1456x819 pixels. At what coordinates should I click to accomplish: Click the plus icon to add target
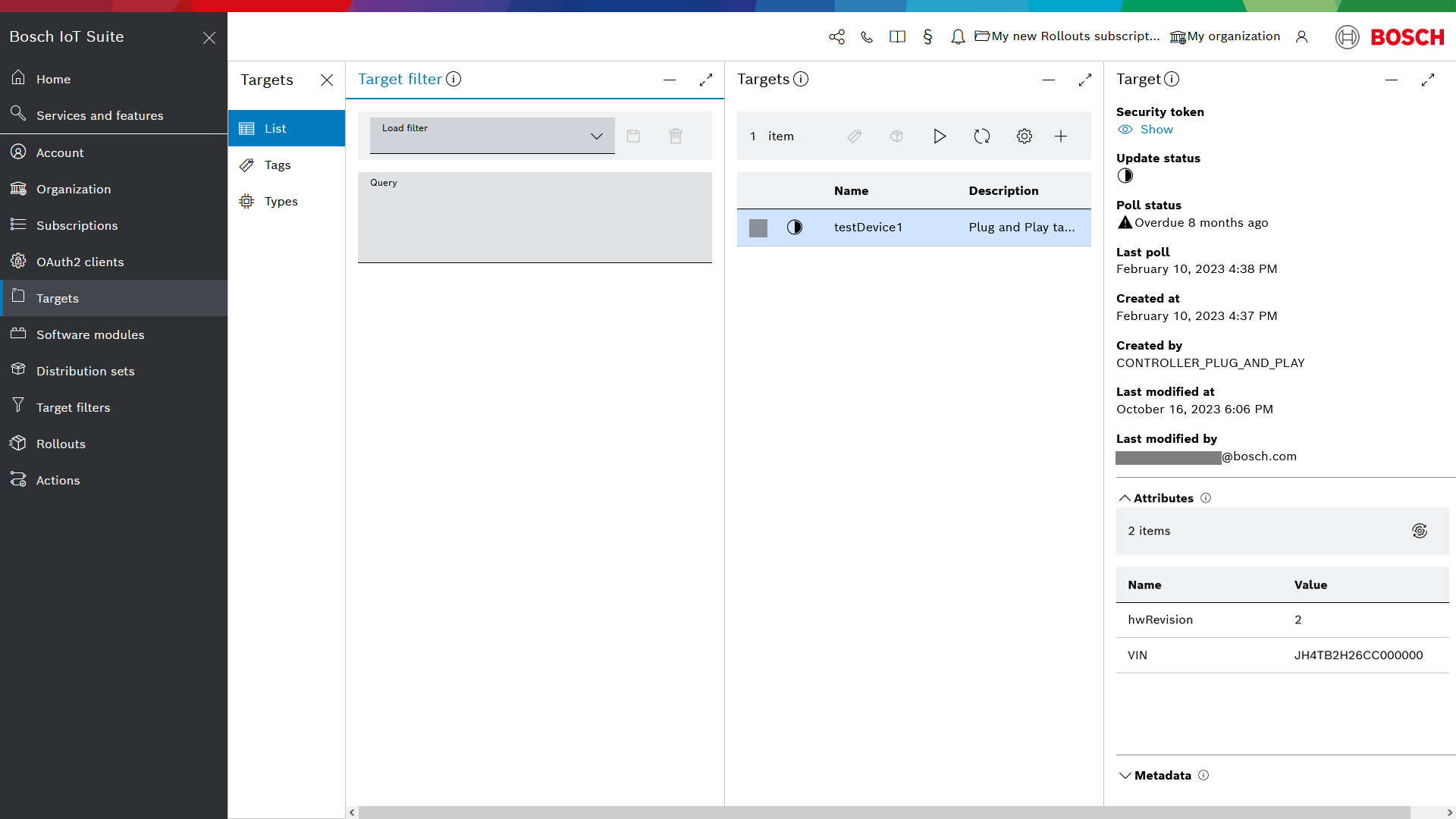click(x=1061, y=136)
